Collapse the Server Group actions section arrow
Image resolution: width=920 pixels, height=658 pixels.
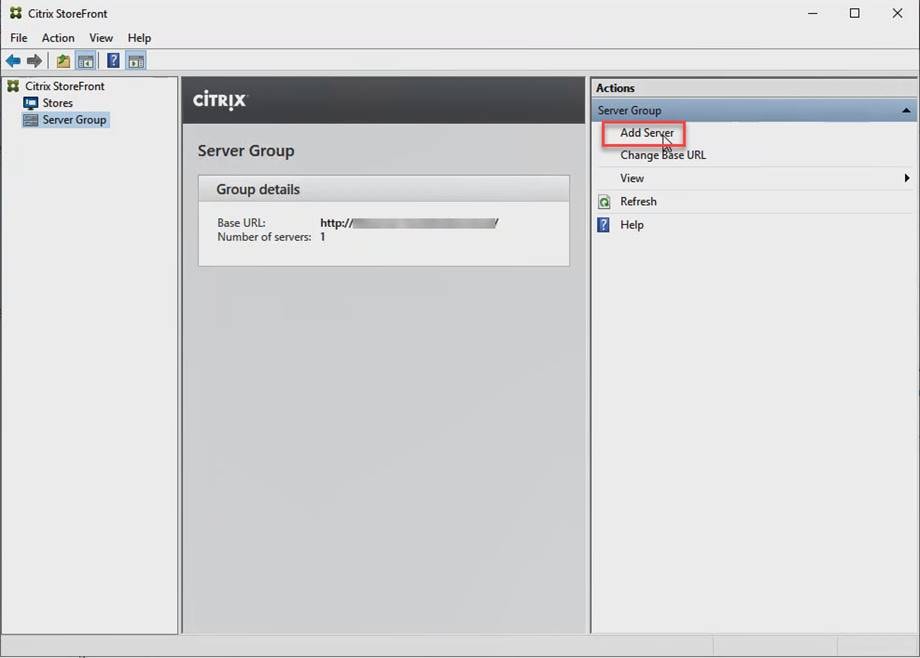pos(906,110)
